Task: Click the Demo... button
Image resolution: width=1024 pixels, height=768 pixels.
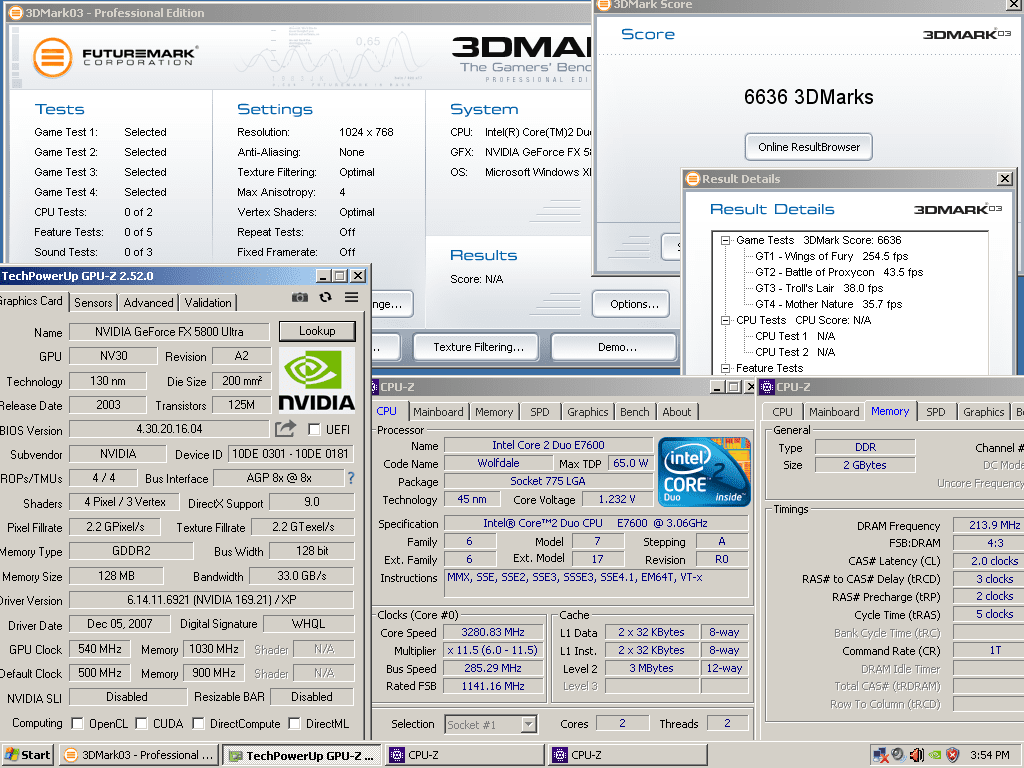Action: pos(614,347)
